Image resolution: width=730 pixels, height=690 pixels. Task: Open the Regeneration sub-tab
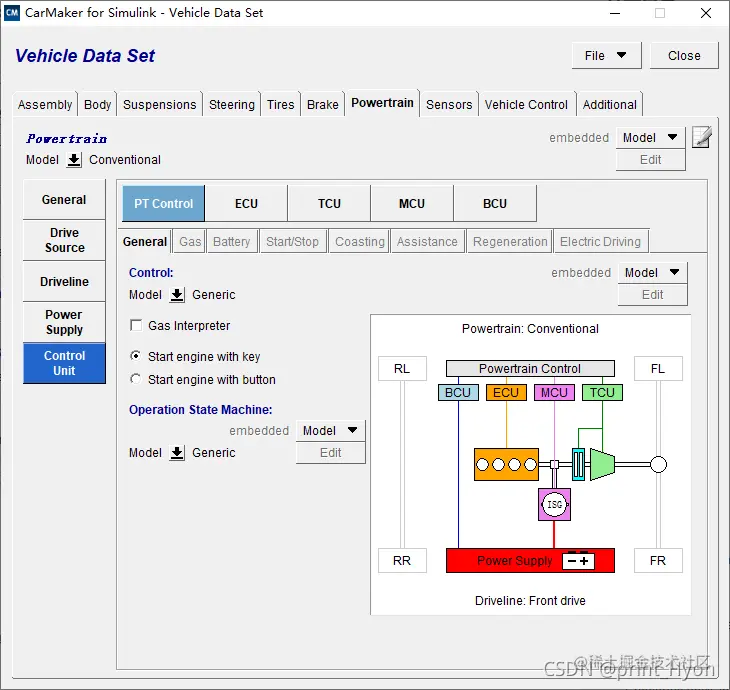pos(510,242)
